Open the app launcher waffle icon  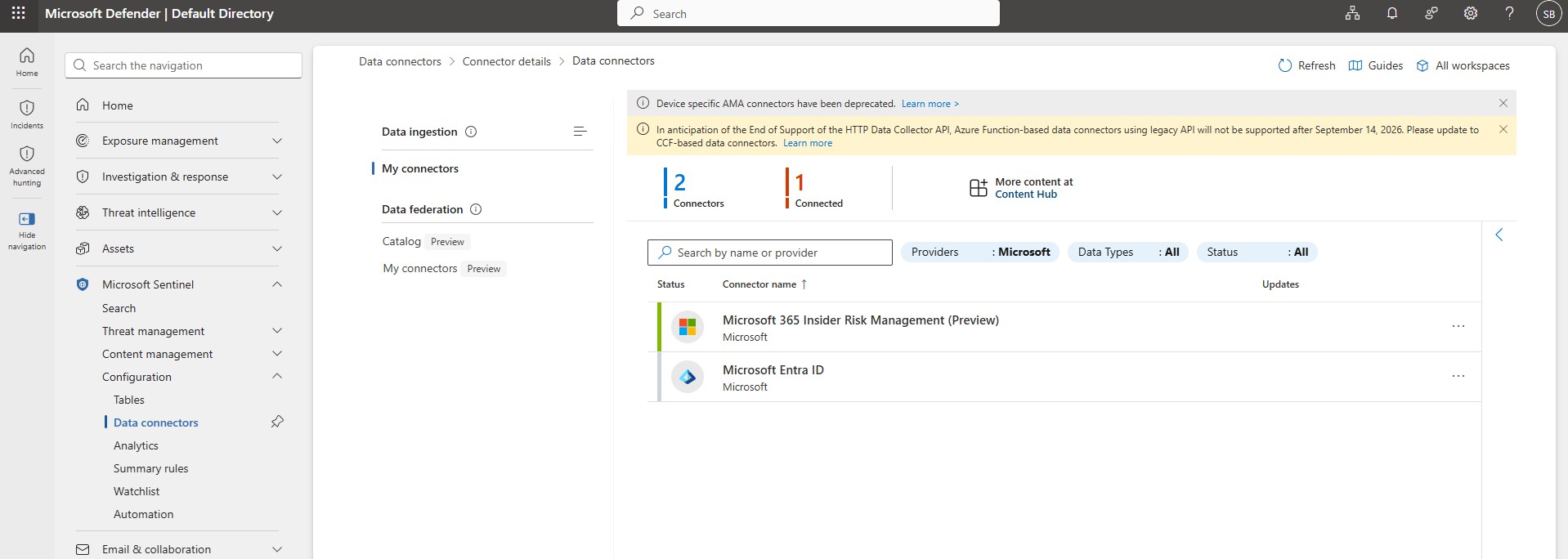(18, 13)
